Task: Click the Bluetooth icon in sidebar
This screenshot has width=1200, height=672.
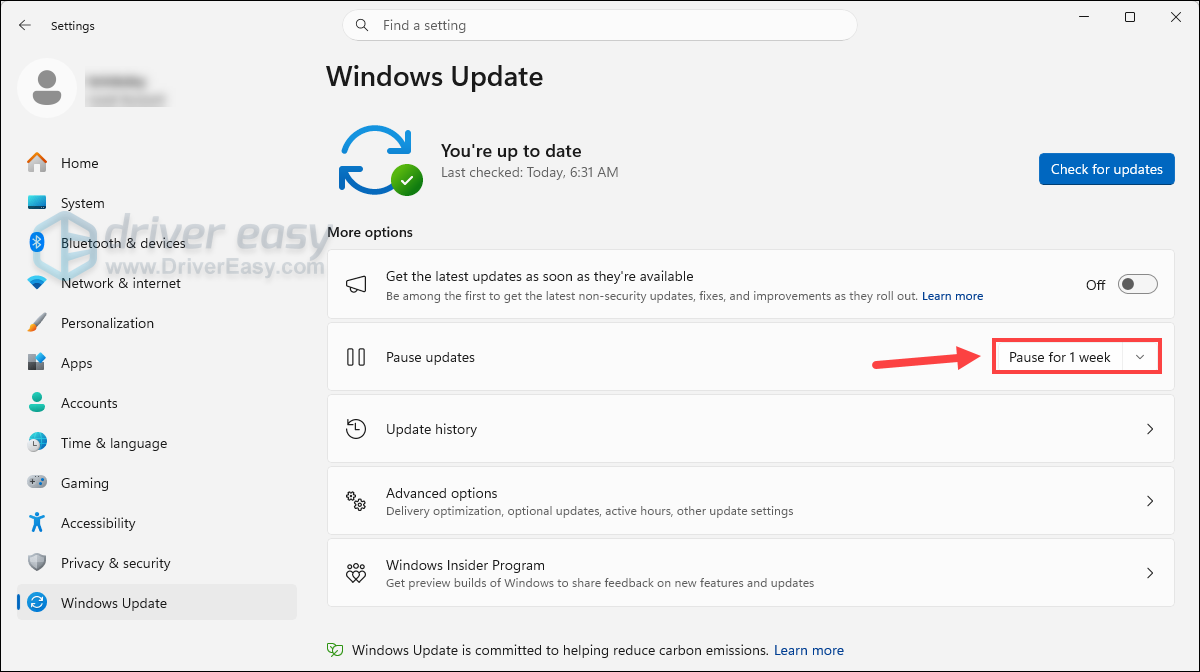Action: point(37,243)
